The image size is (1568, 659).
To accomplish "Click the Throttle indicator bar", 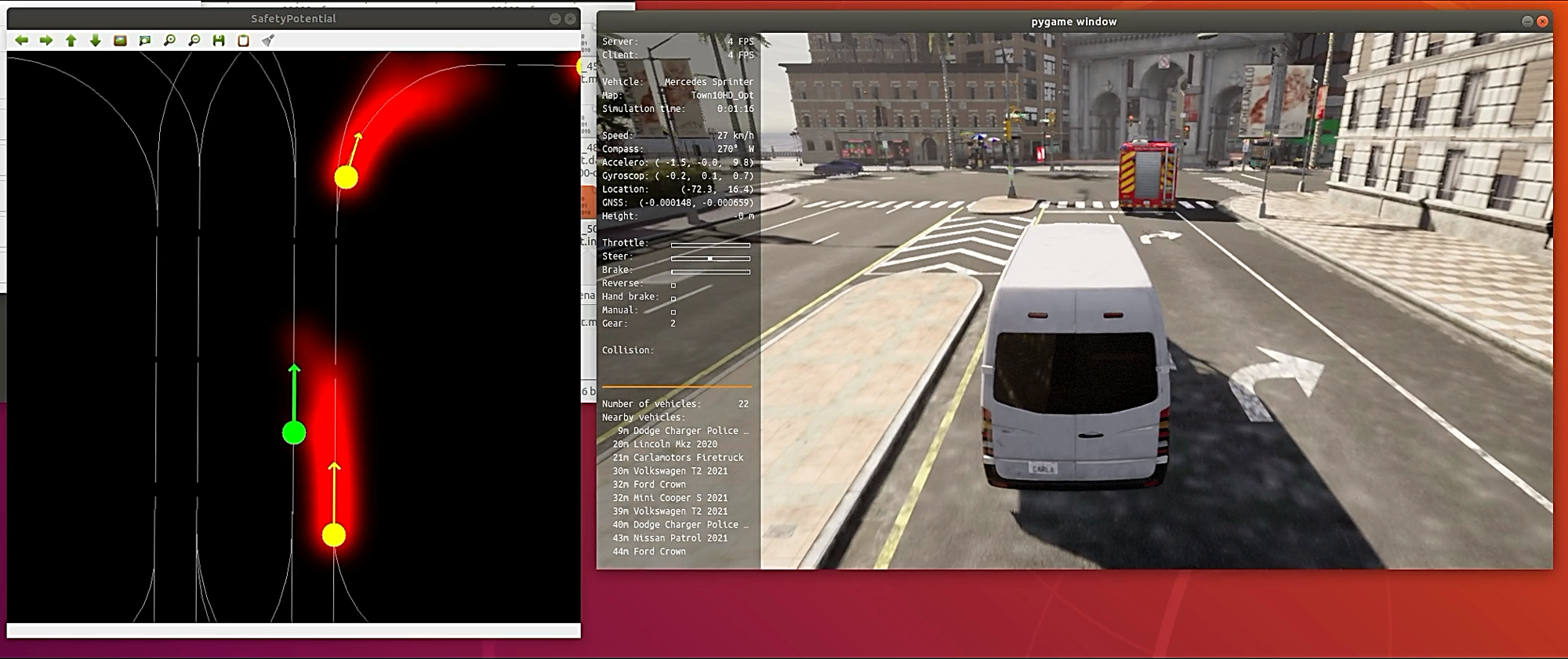I will point(710,244).
